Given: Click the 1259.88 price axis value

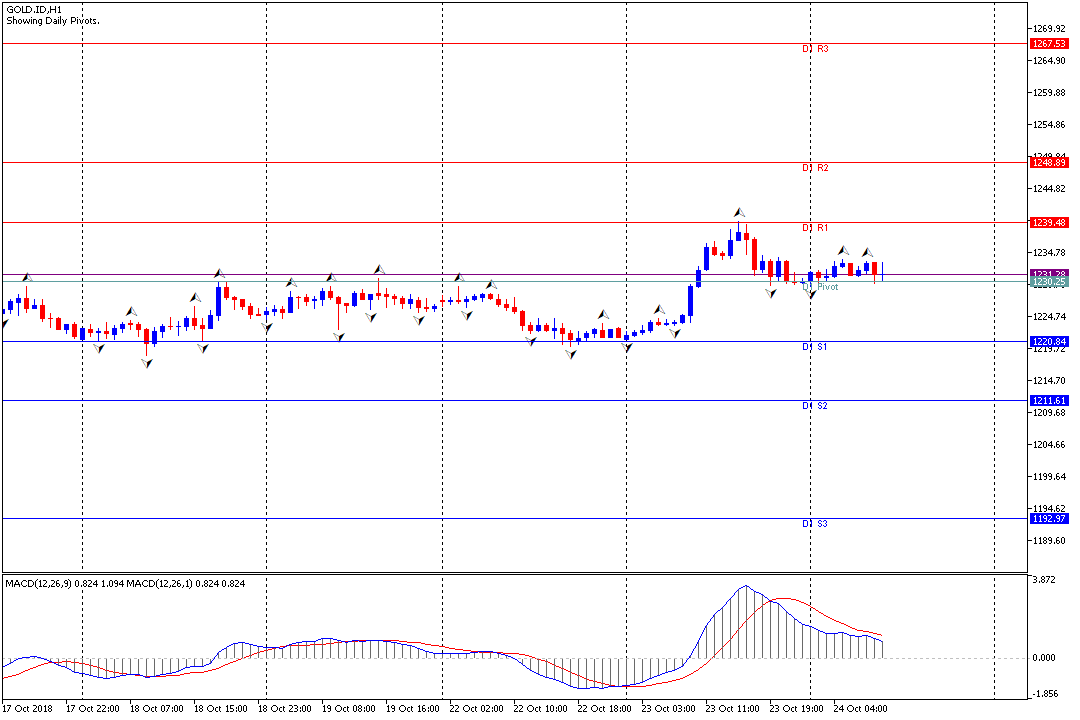Looking at the screenshot, I should 1049,93.
